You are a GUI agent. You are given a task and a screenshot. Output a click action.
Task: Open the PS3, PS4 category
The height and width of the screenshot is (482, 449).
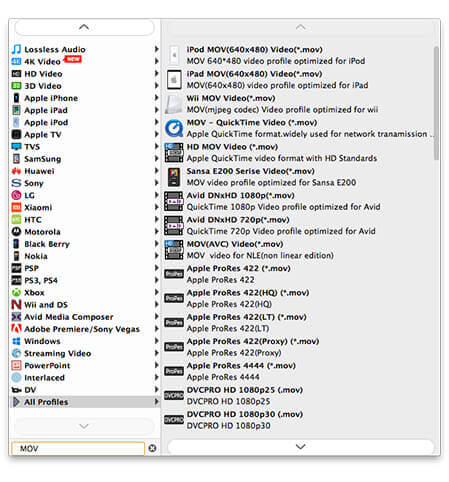pos(85,280)
